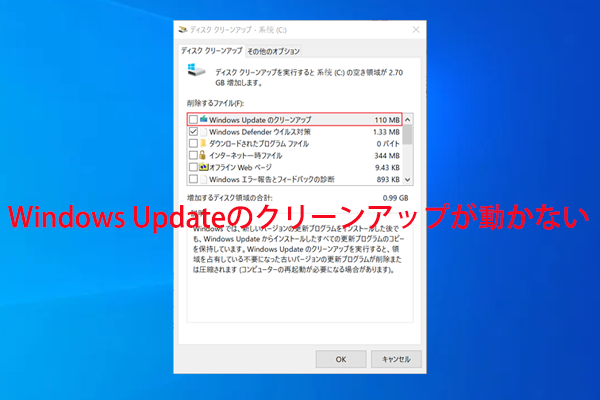Viewport: 600px width, 400px height.
Task: Click the file list scrollbar thumb
Action: (408, 135)
